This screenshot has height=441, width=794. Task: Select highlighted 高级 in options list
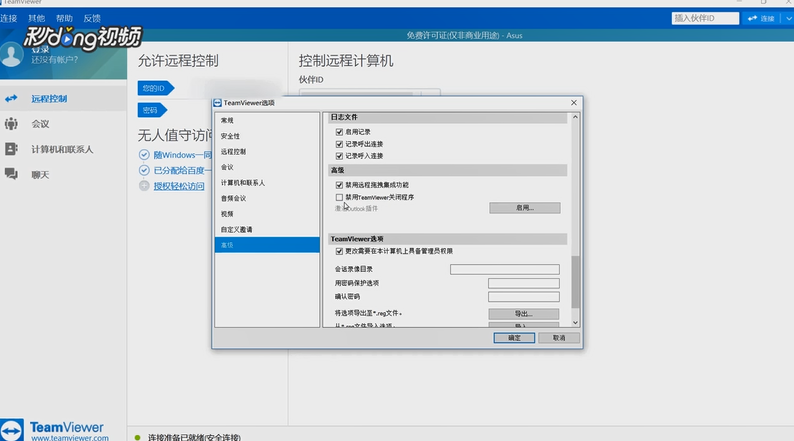[267, 245]
